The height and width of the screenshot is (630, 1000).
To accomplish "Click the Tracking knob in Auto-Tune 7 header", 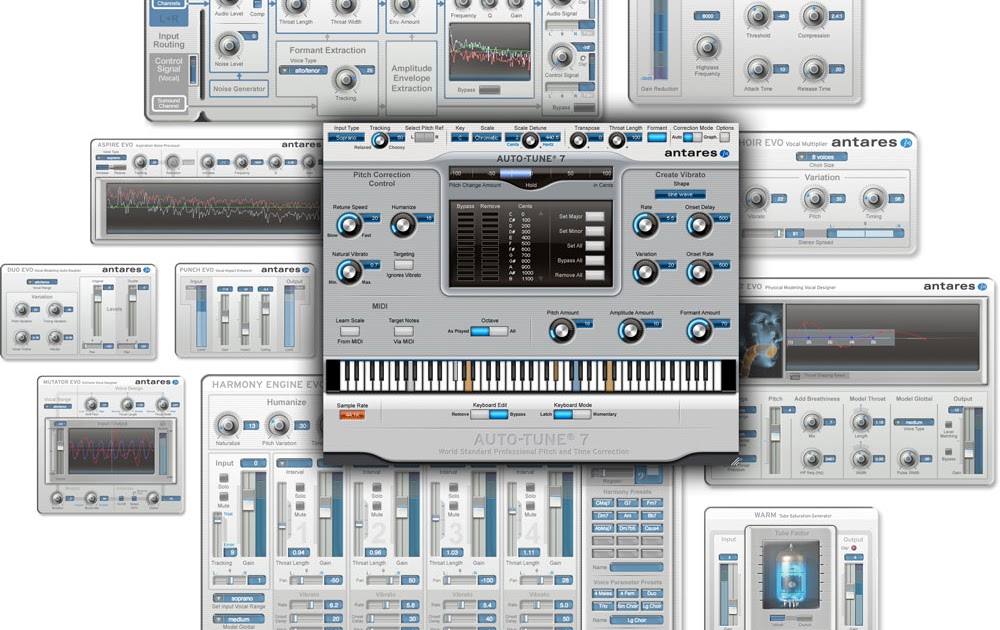I will 379,141.
